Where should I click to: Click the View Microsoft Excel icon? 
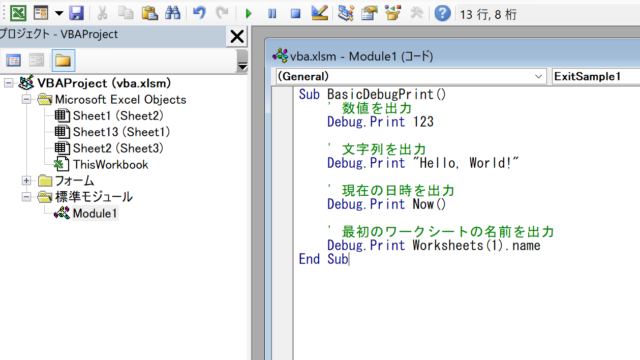(18, 13)
